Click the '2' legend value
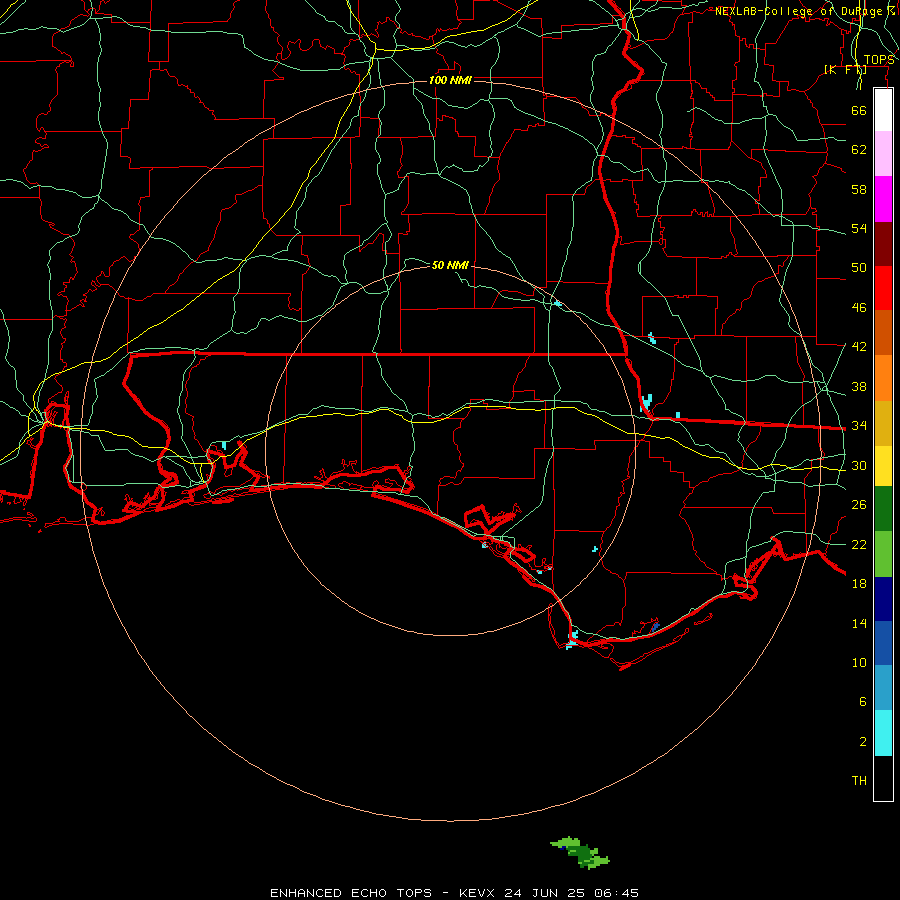The width and height of the screenshot is (900, 900). point(862,742)
